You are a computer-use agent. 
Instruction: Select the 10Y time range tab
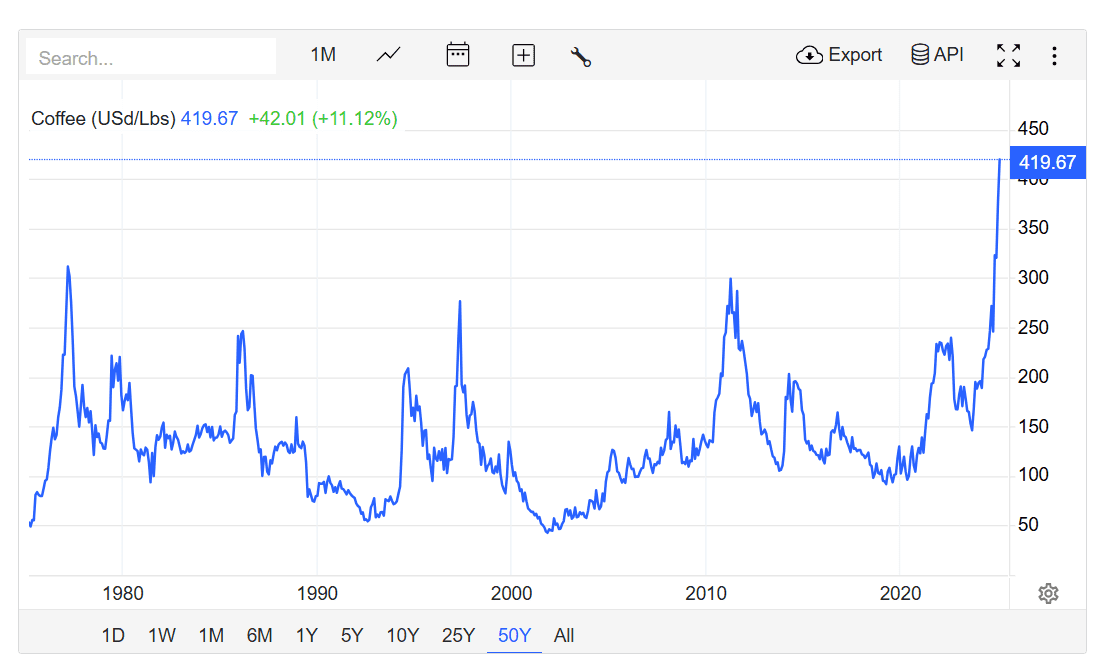(x=403, y=636)
